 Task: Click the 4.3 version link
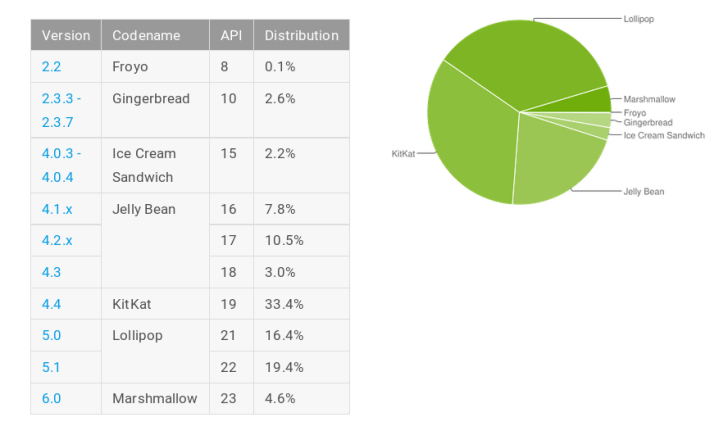coord(51,272)
